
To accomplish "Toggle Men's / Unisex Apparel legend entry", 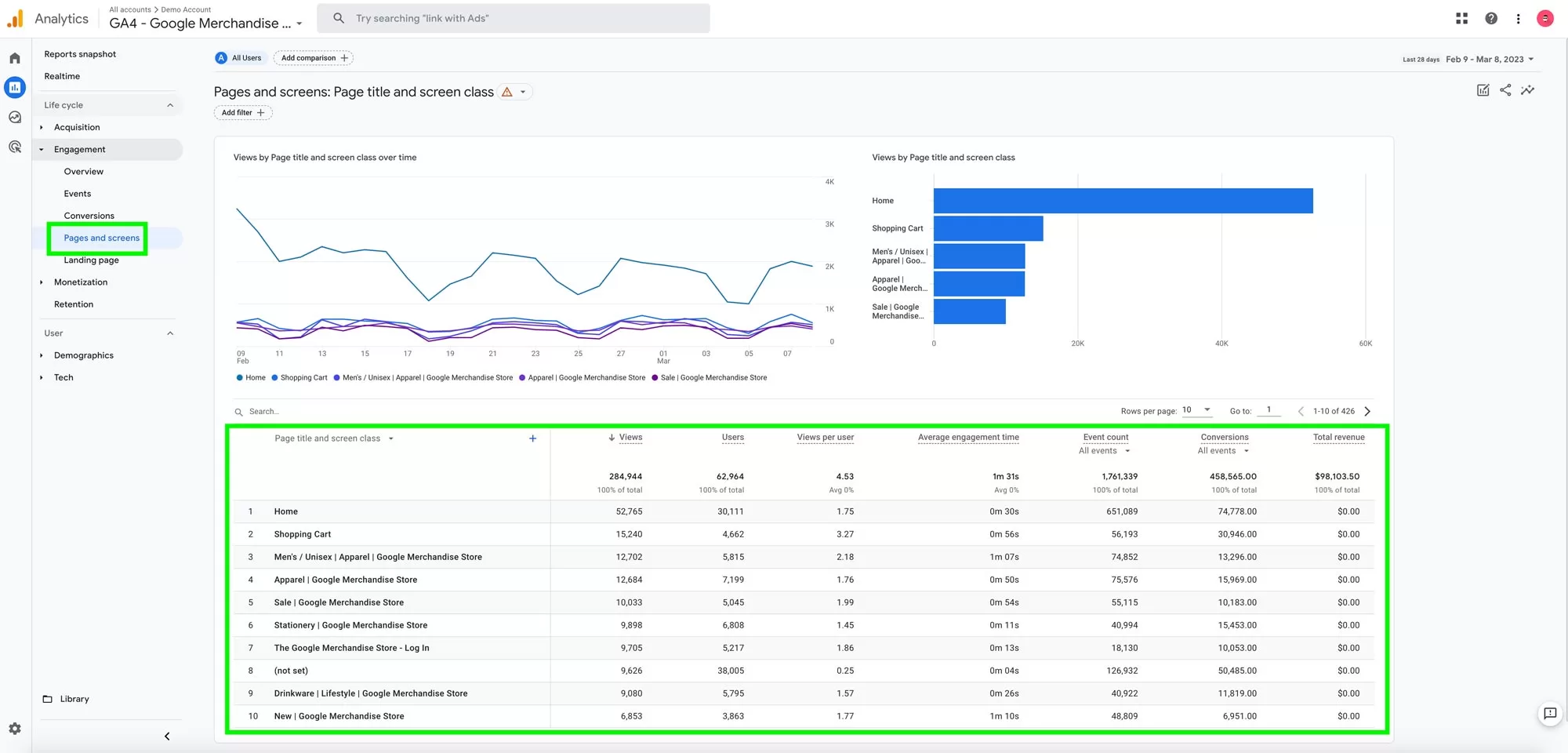I will pos(423,377).
